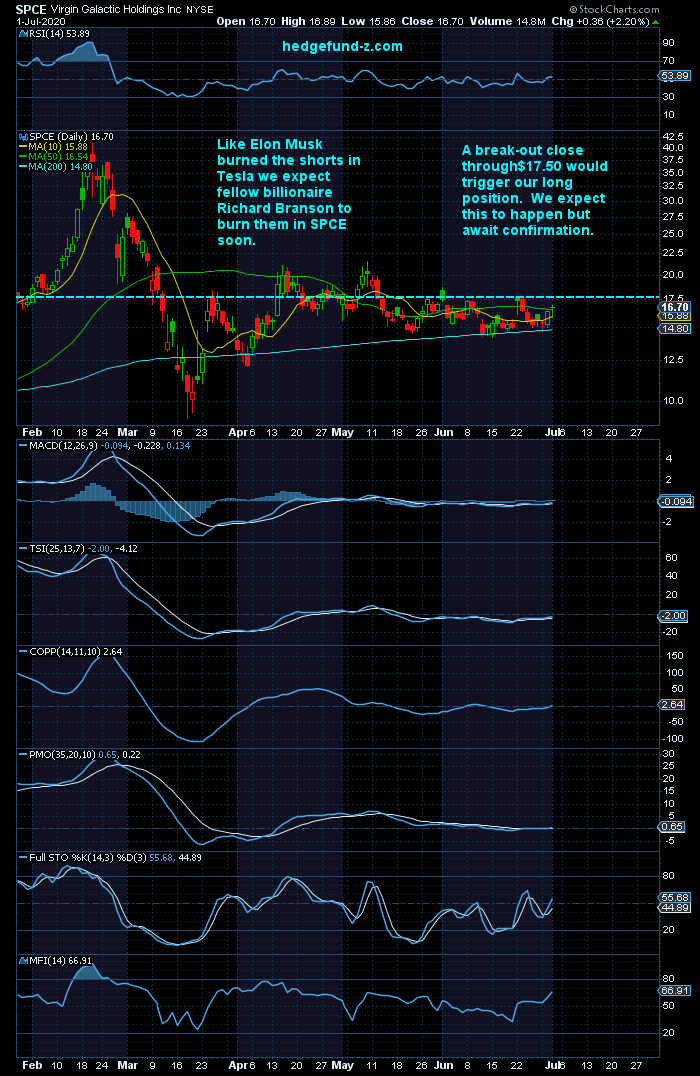Screen dimensions: 700x1076
Task: Click the MFI(14) 66.91 indicator label
Action: (x=60, y=961)
